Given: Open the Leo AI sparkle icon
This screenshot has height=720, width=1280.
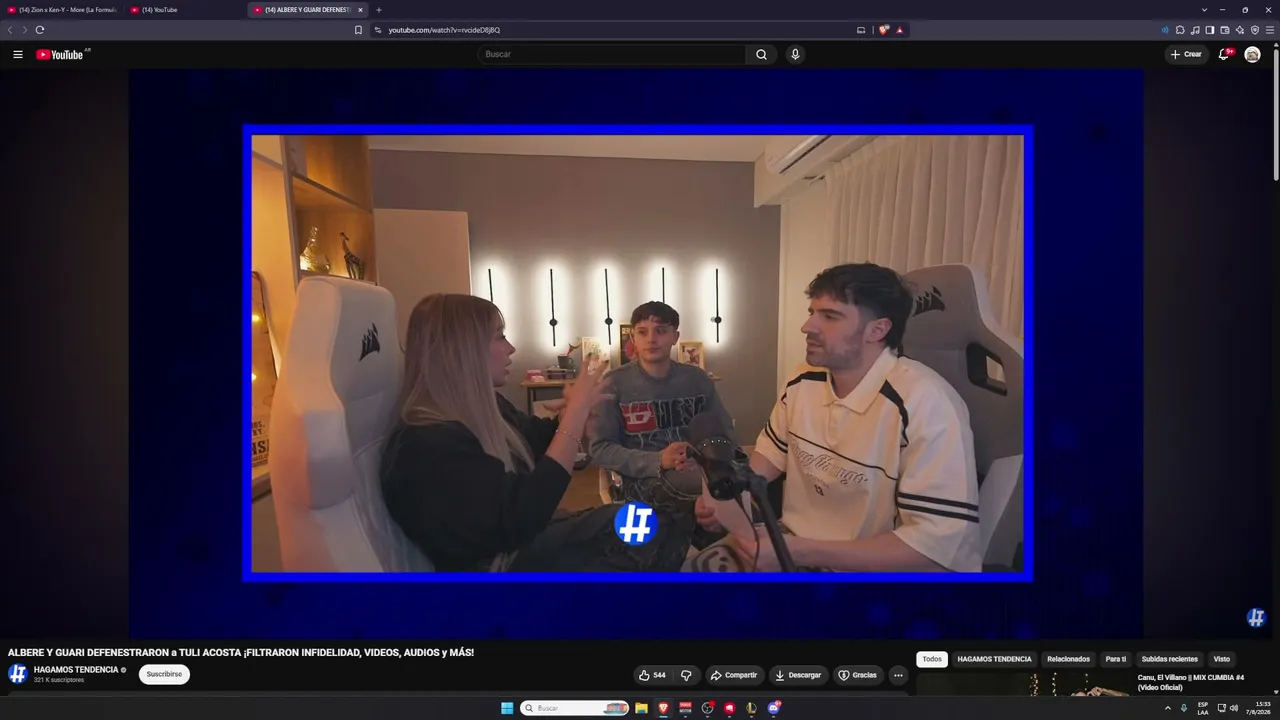Looking at the screenshot, I should tap(1240, 30).
